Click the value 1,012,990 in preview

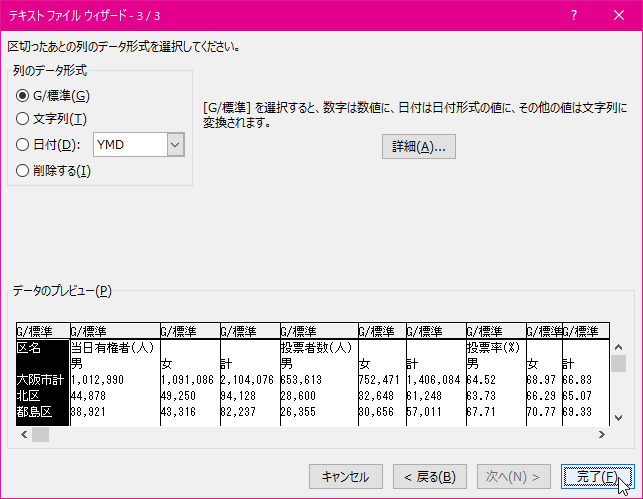97,380
